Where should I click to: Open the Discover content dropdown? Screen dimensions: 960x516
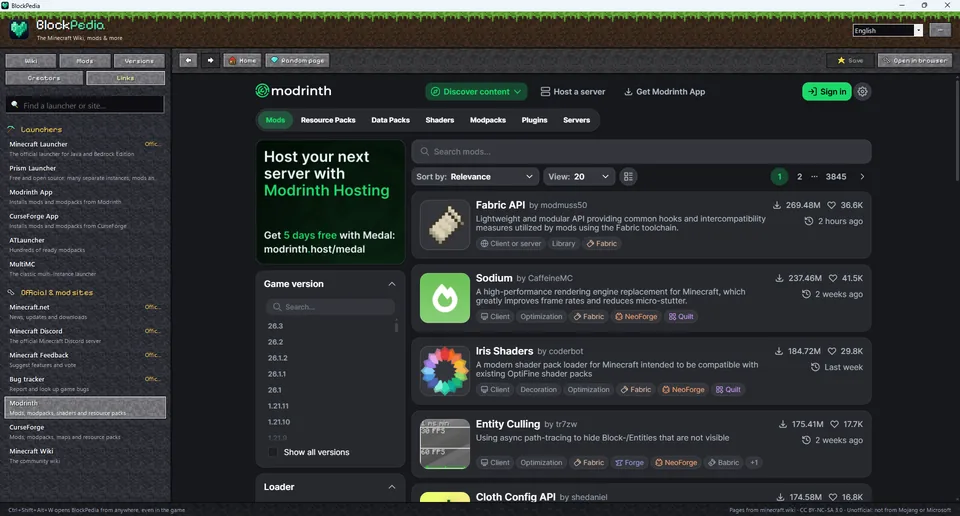point(476,91)
